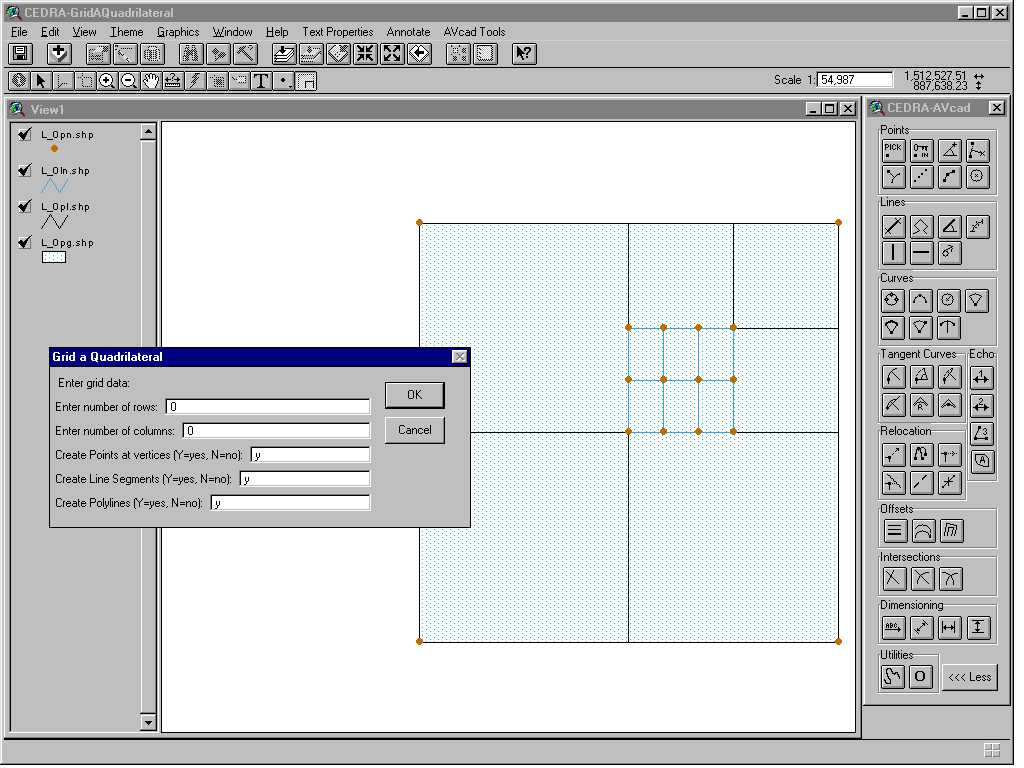Open the Graphics menu
The image size is (1024, 768).
coord(178,32)
